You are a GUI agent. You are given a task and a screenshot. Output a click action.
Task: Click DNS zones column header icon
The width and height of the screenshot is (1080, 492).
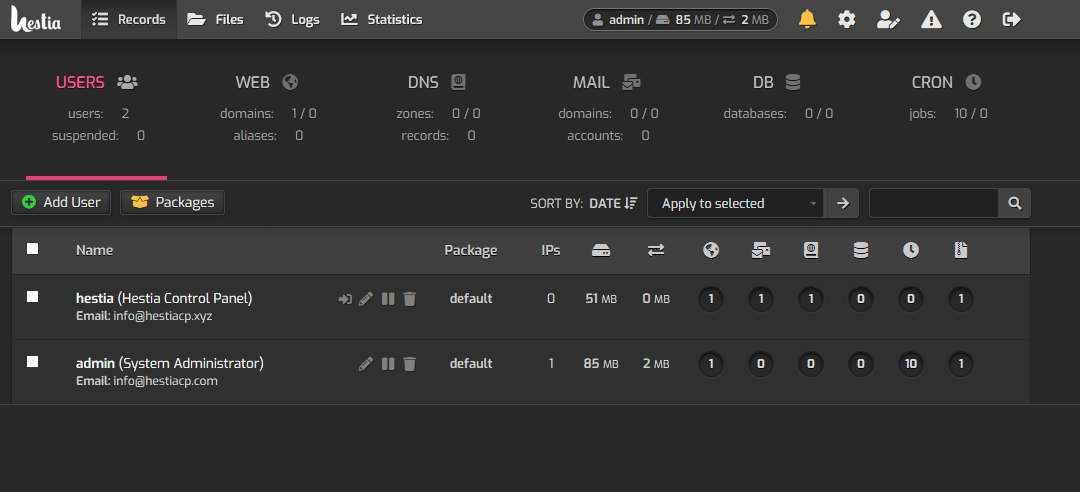click(811, 251)
